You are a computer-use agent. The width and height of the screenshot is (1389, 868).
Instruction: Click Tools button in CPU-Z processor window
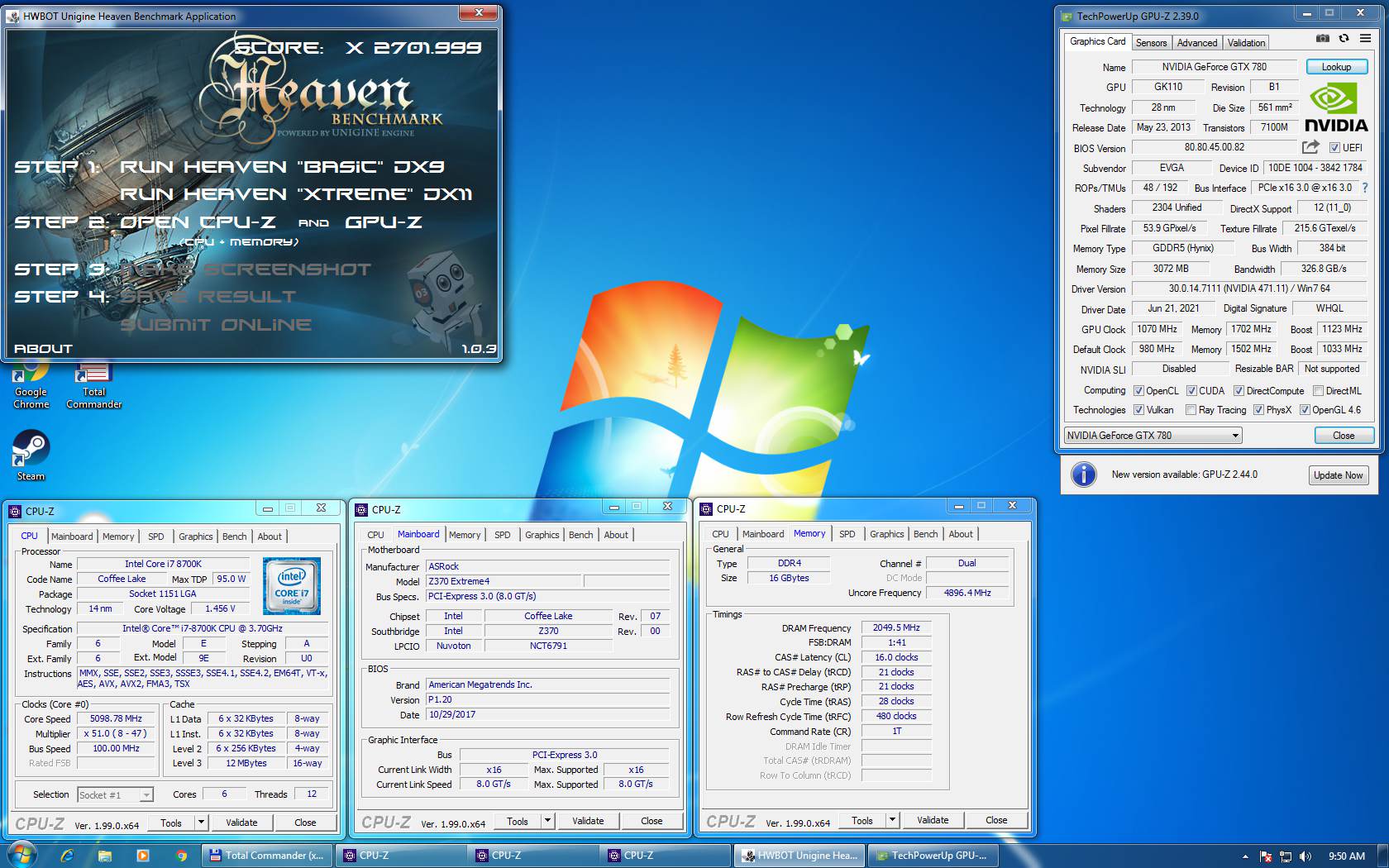tap(171, 823)
